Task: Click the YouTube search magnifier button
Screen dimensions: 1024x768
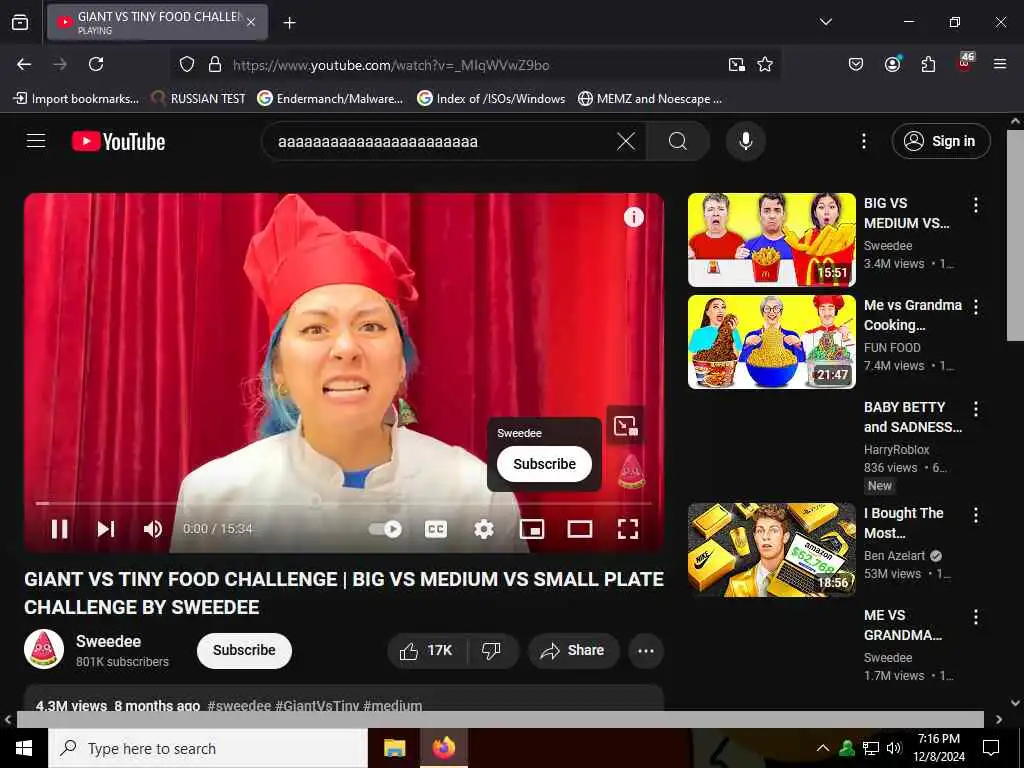Action: coord(678,141)
